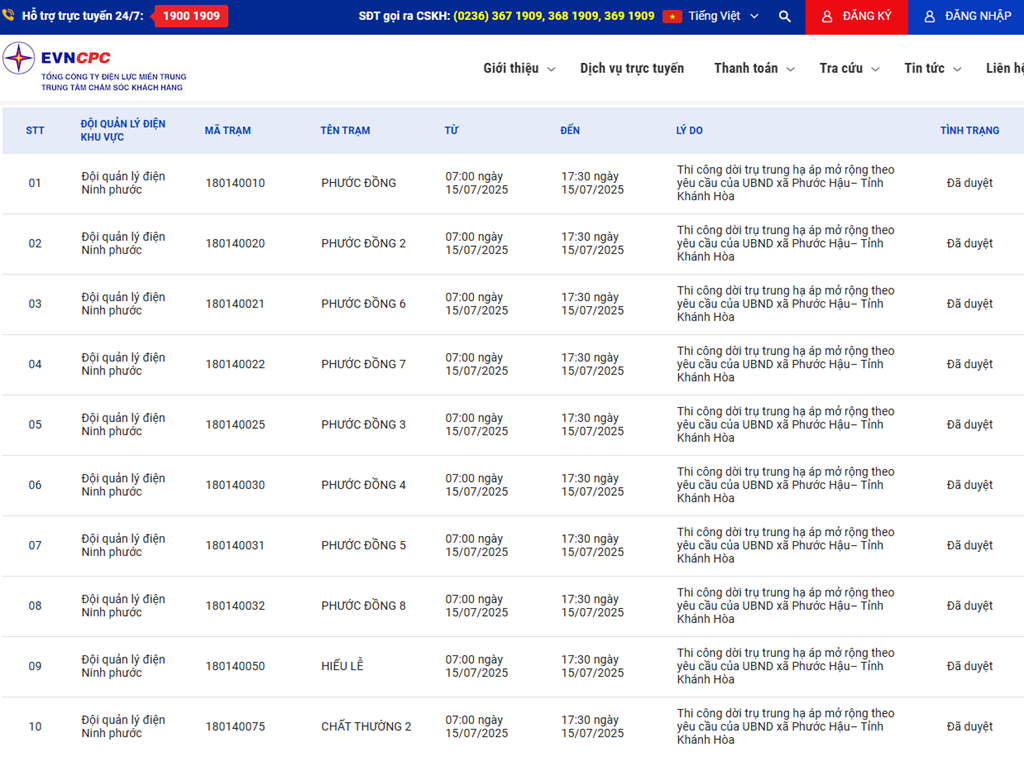Expand the Tin tức menu chevron
1024x757 pixels.
tap(957, 69)
